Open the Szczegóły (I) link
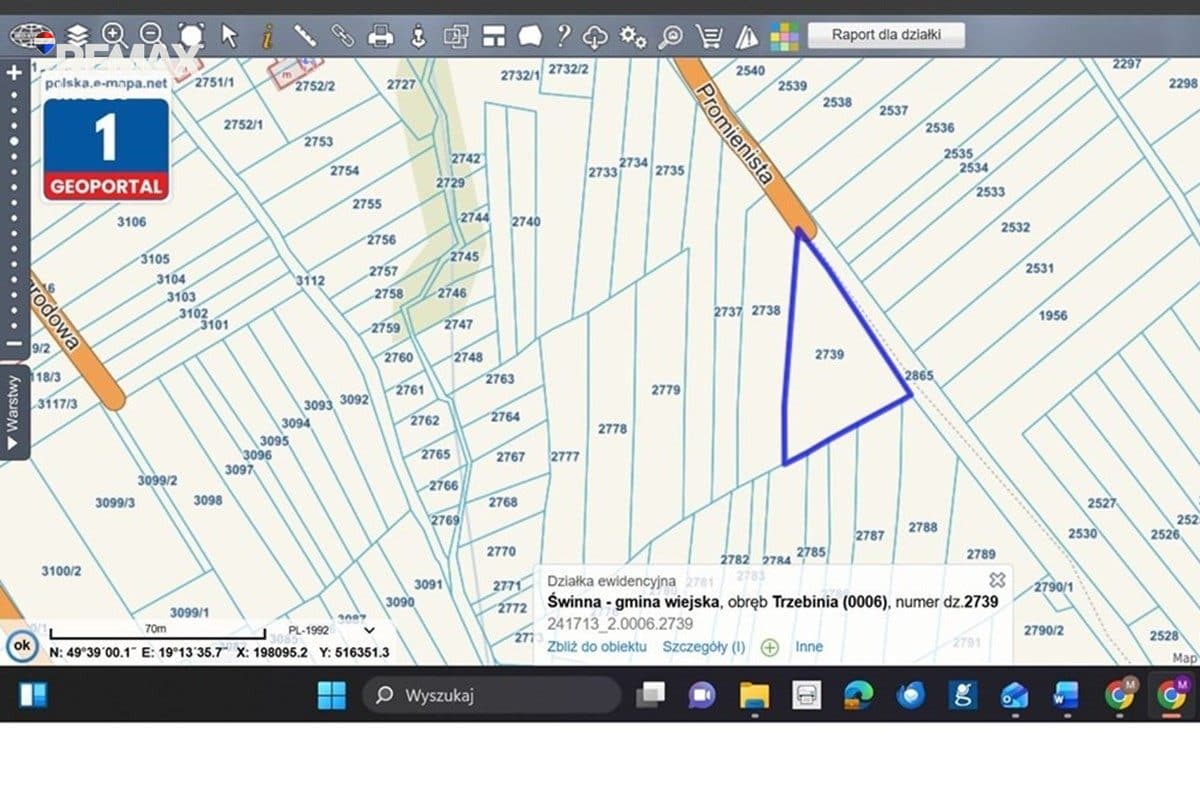The height and width of the screenshot is (800, 1200). pos(704,646)
